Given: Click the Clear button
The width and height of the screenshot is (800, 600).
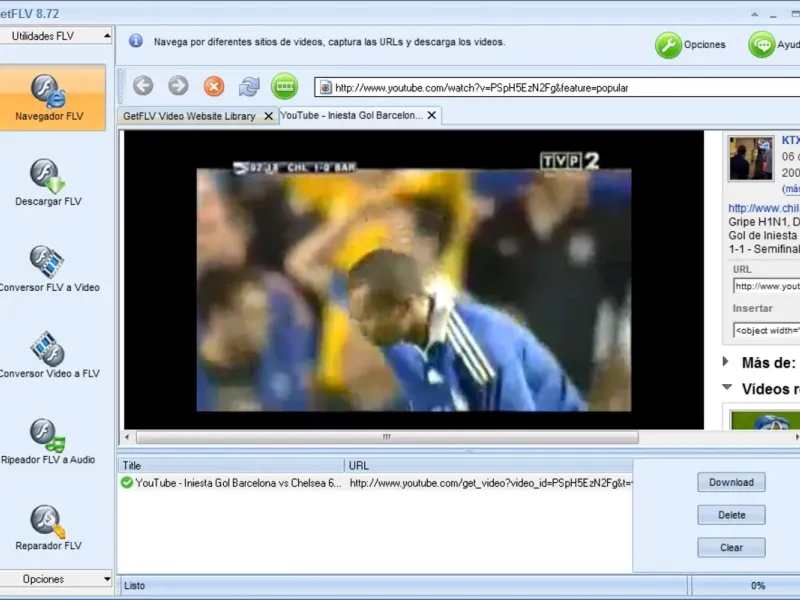Looking at the screenshot, I should [731, 547].
